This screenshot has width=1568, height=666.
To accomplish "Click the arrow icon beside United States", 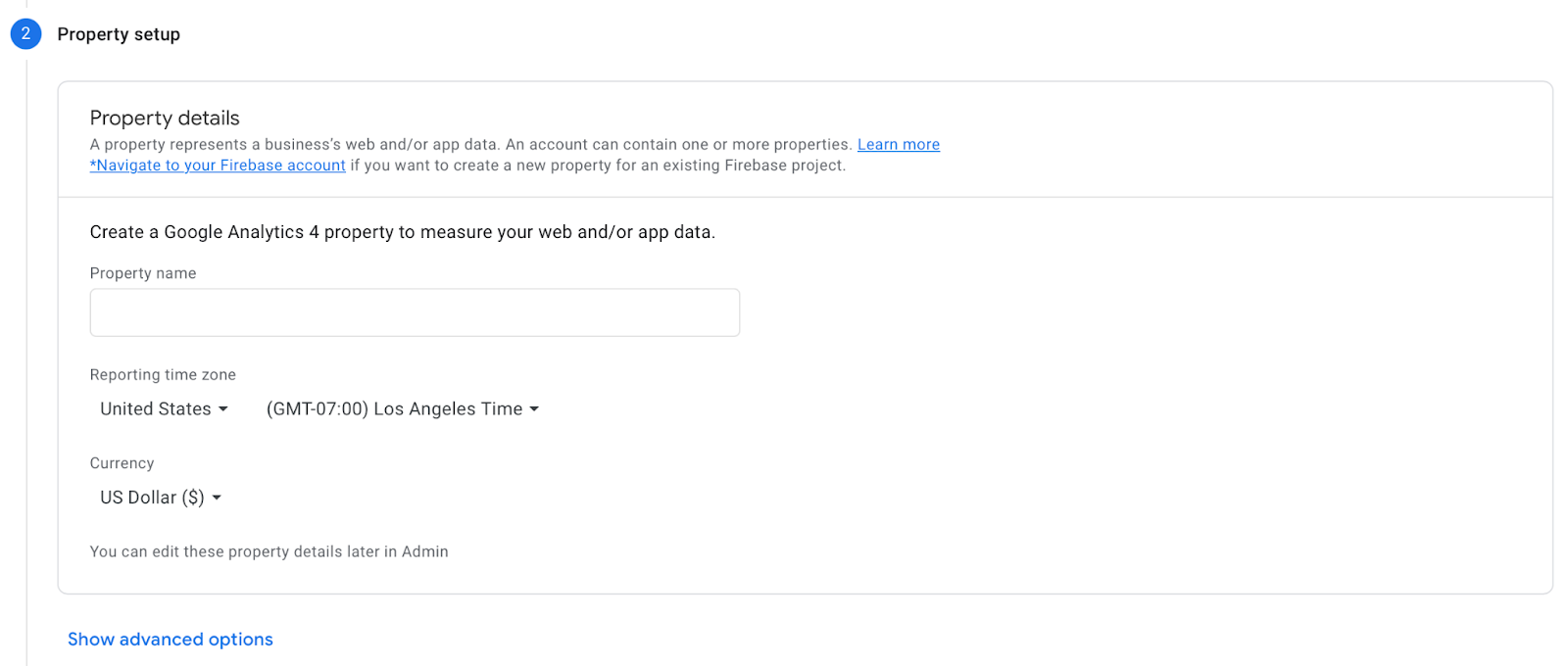I will click(x=223, y=409).
